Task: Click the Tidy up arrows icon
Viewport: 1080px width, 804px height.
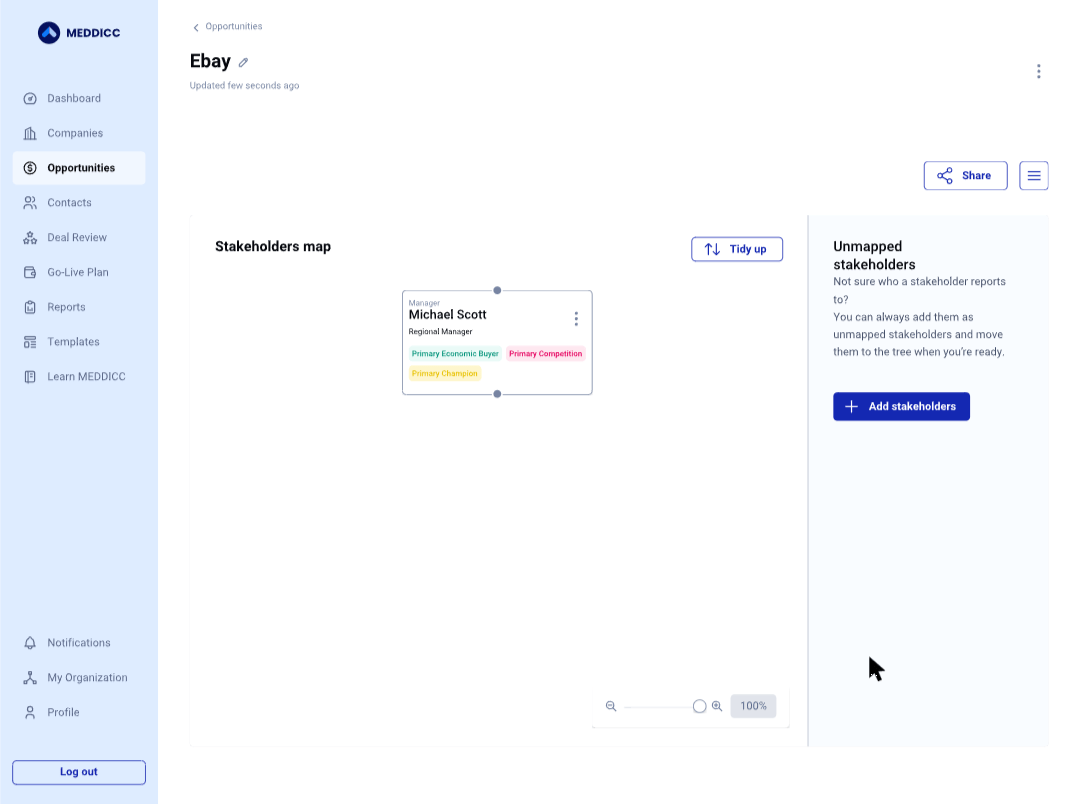Action: pyautogui.click(x=712, y=249)
